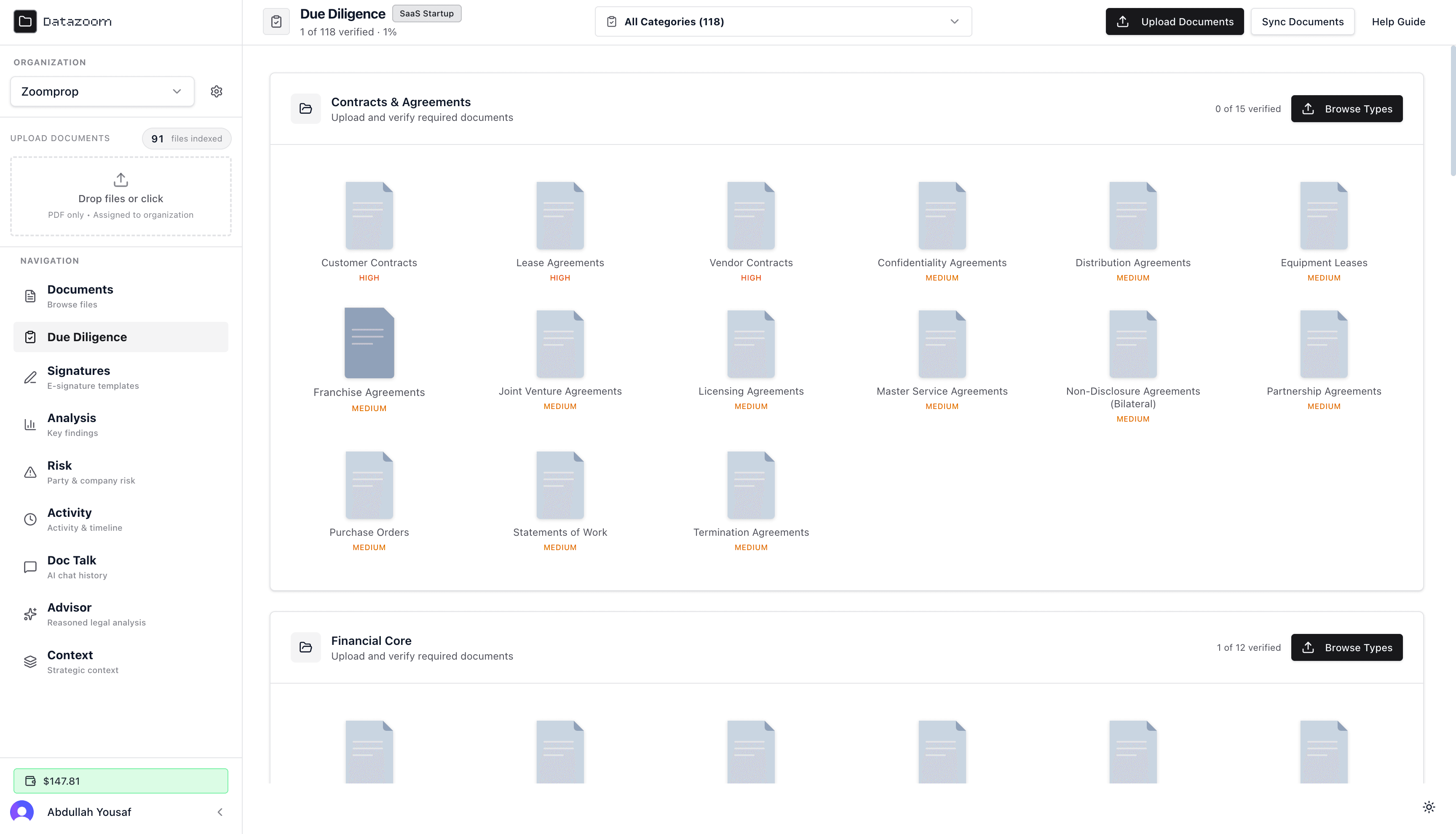The width and height of the screenshot is (1456, 834).
Task: Expand the Zoomprop organization dropdown
Action: coord(102,92)
